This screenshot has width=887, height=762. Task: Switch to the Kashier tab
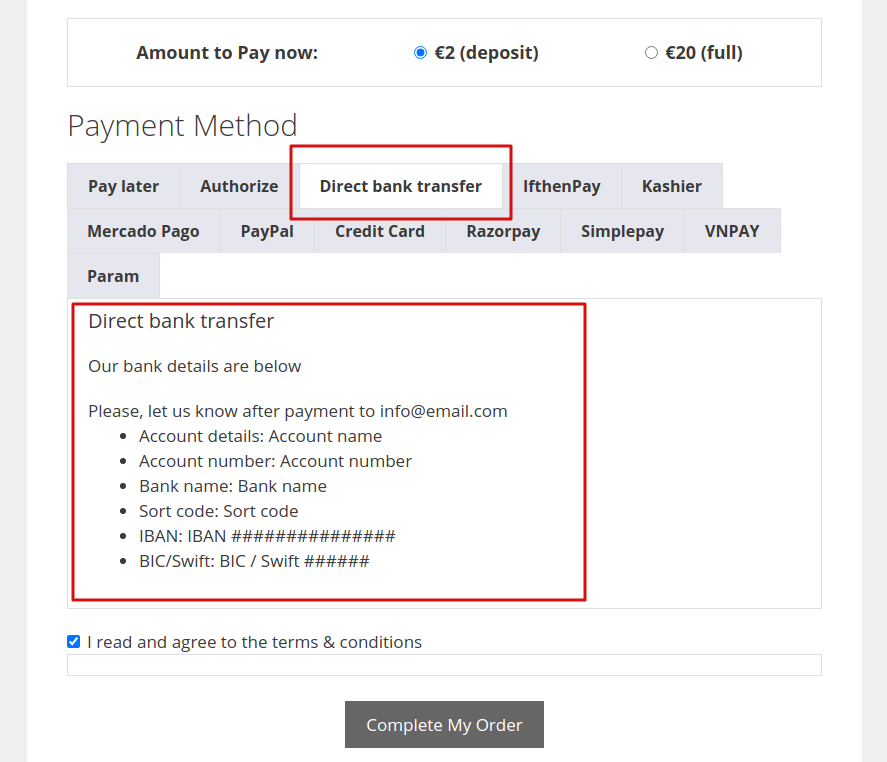(x=671, y=186)
